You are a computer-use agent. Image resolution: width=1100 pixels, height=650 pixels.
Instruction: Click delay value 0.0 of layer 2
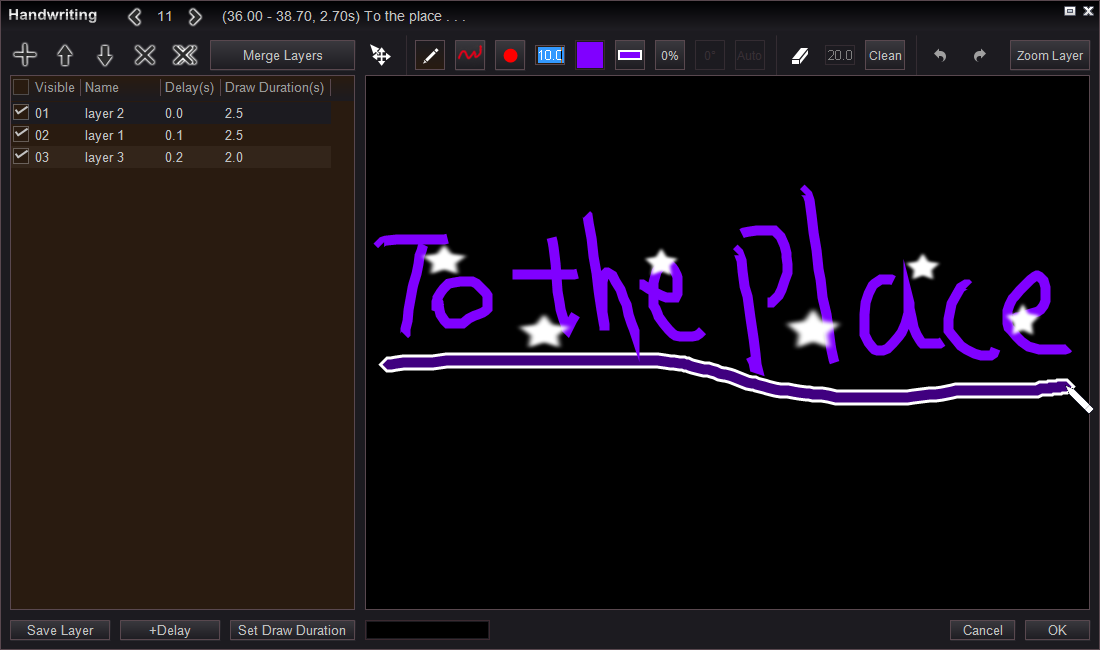pos(174,113)
